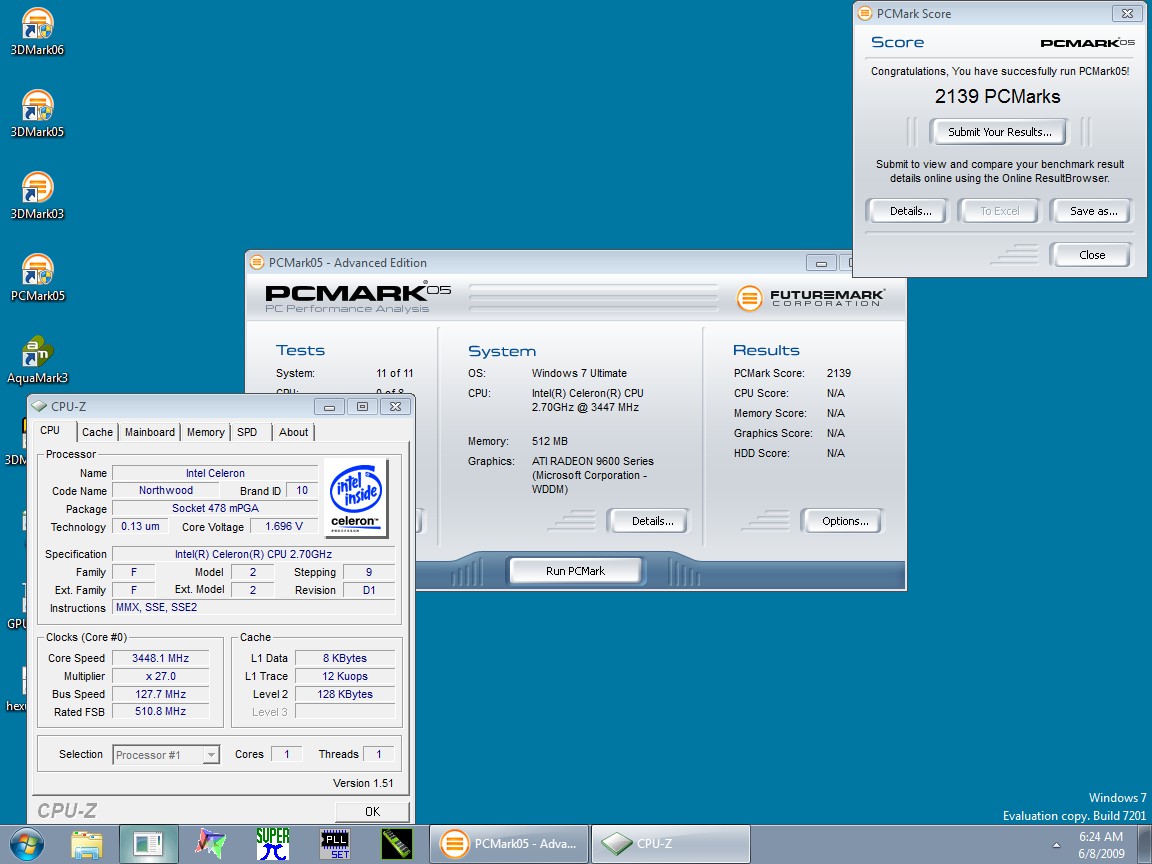Image resolution: width=1152 pixels, height=864 pixels.
Task: Switch to CPU-Z taskbar window button
Action: (x=671, y=844)
